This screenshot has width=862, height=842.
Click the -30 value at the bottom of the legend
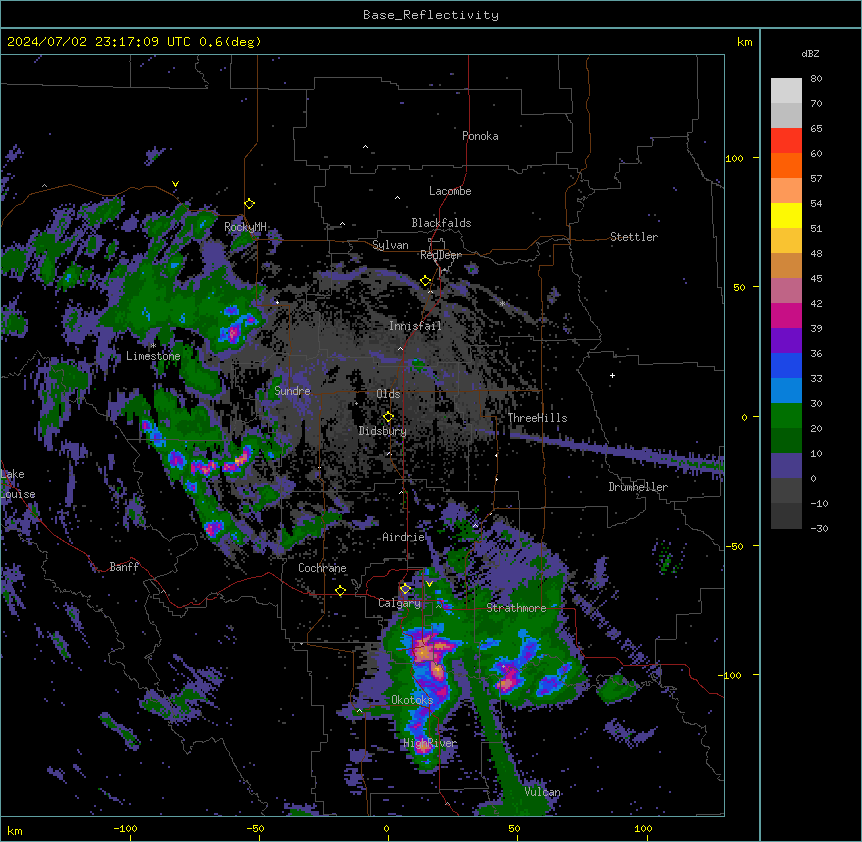point(819,528)
